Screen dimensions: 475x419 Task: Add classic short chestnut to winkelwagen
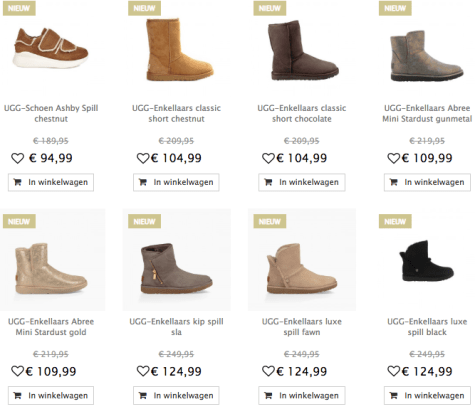pyautogui.click(x=176, y=182)
